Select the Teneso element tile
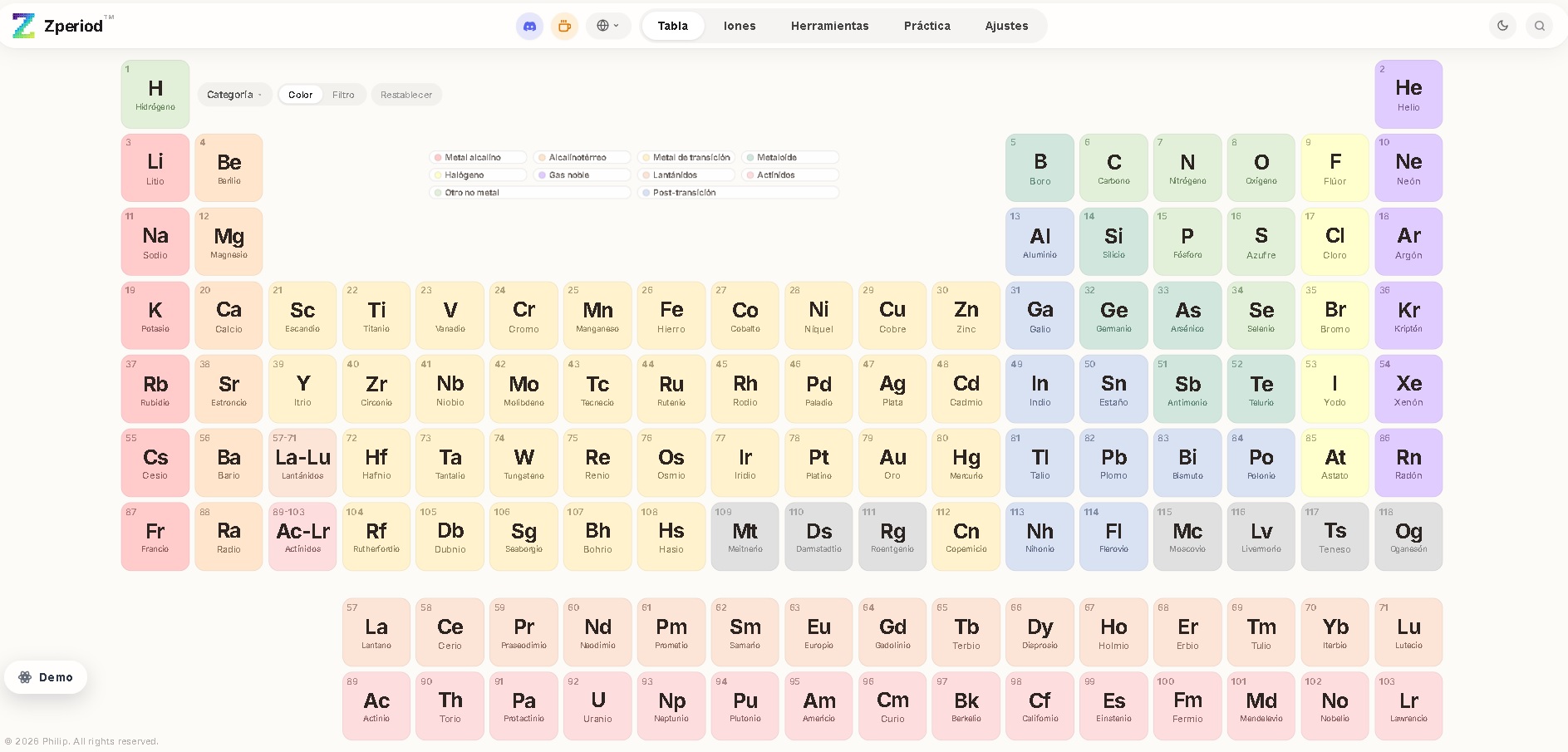1568x752 pixels. click(1335, 537)
